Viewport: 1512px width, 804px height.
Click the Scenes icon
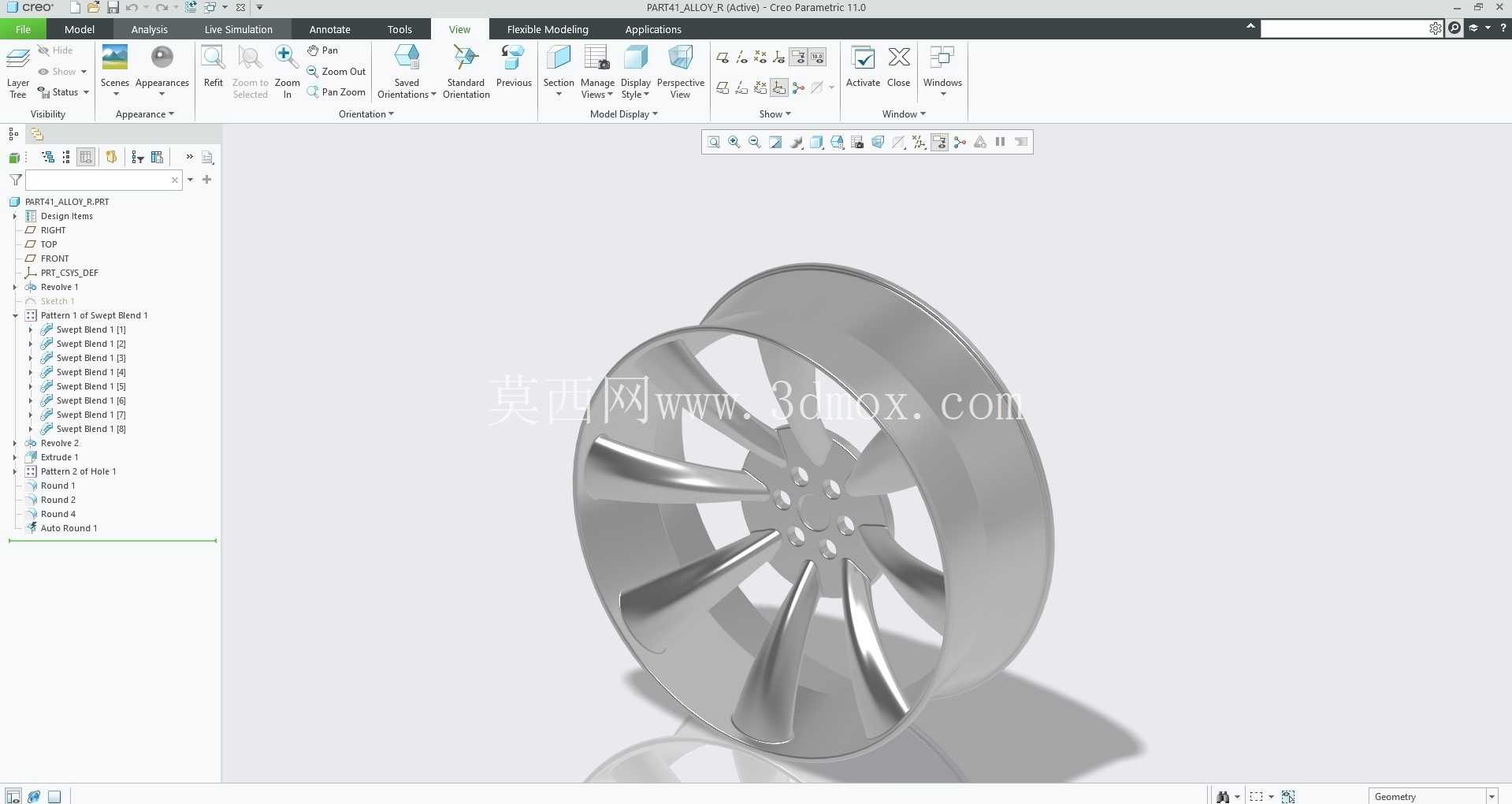115,58
